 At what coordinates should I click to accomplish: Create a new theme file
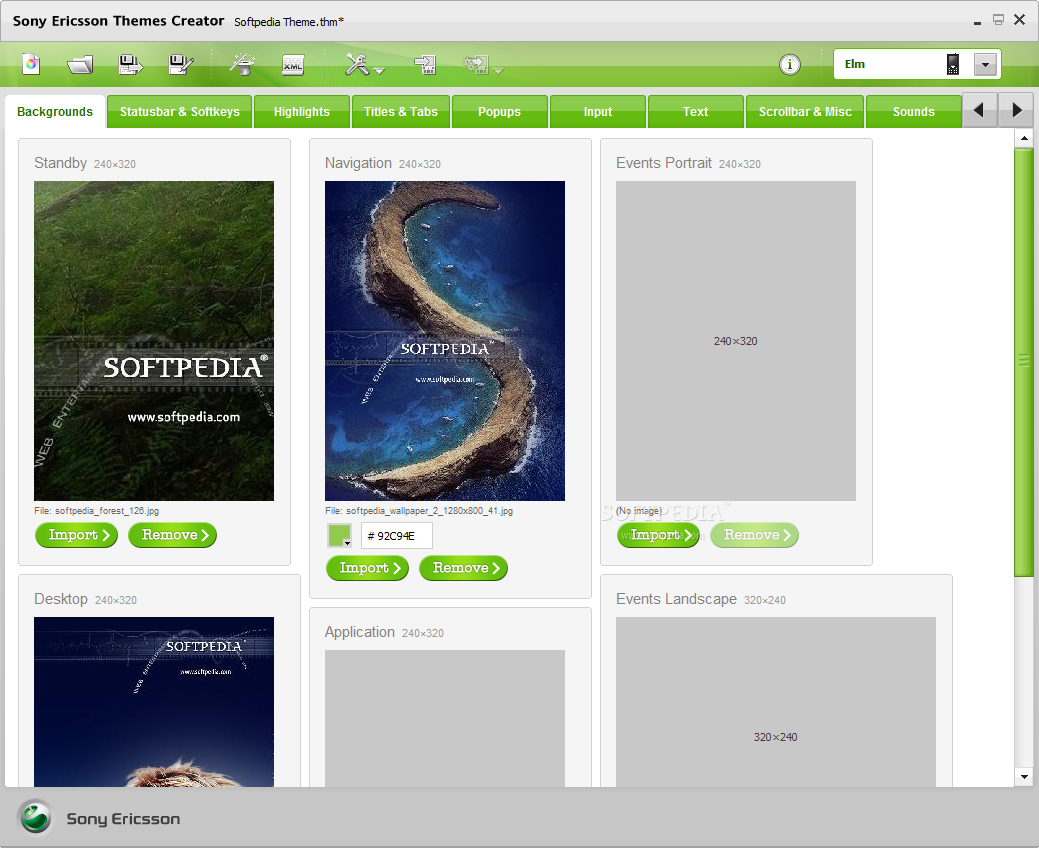click(31, 64)
